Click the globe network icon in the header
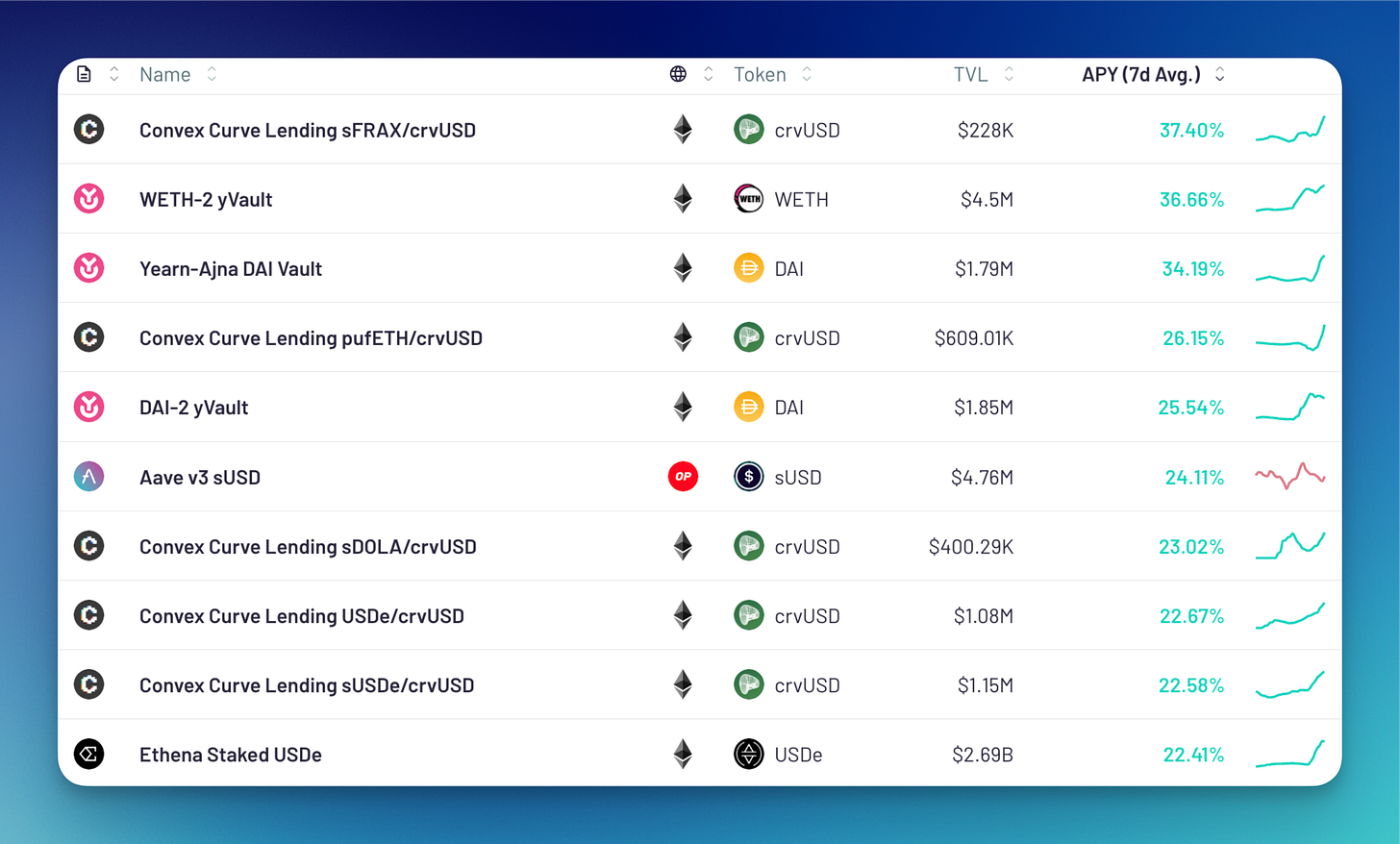This screenshot has width=1400, height=844. [x=678, y=74]
